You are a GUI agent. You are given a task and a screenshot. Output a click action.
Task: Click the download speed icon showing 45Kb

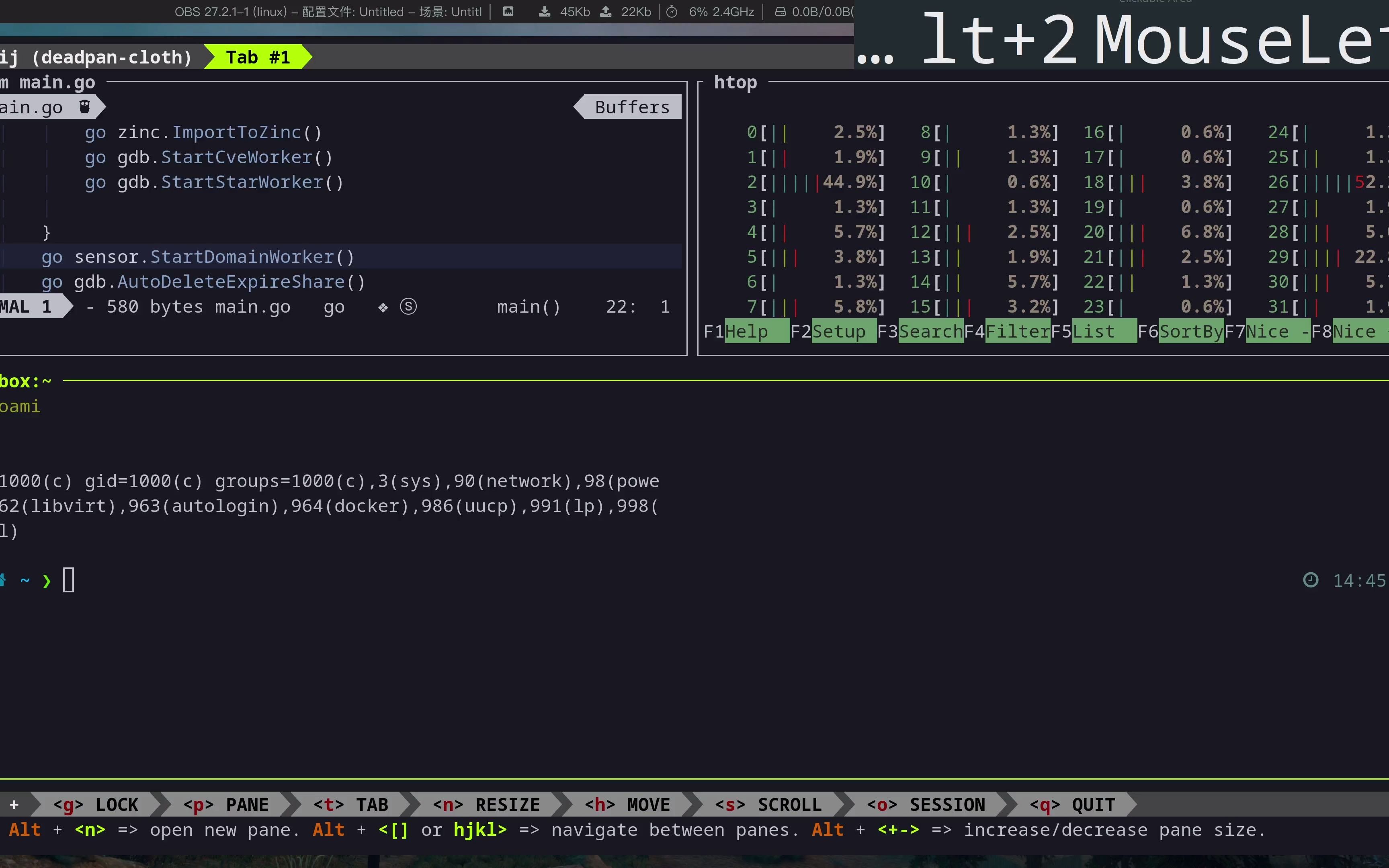click(544, 12)
